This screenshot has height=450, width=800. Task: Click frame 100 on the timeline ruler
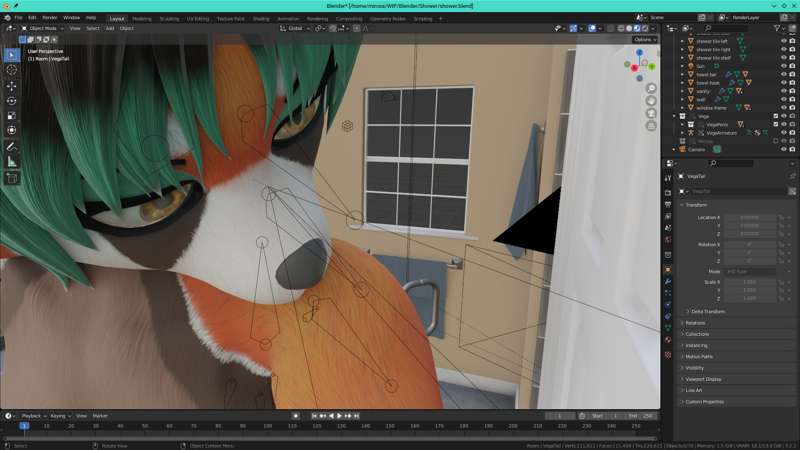click(x=268, y=426)
